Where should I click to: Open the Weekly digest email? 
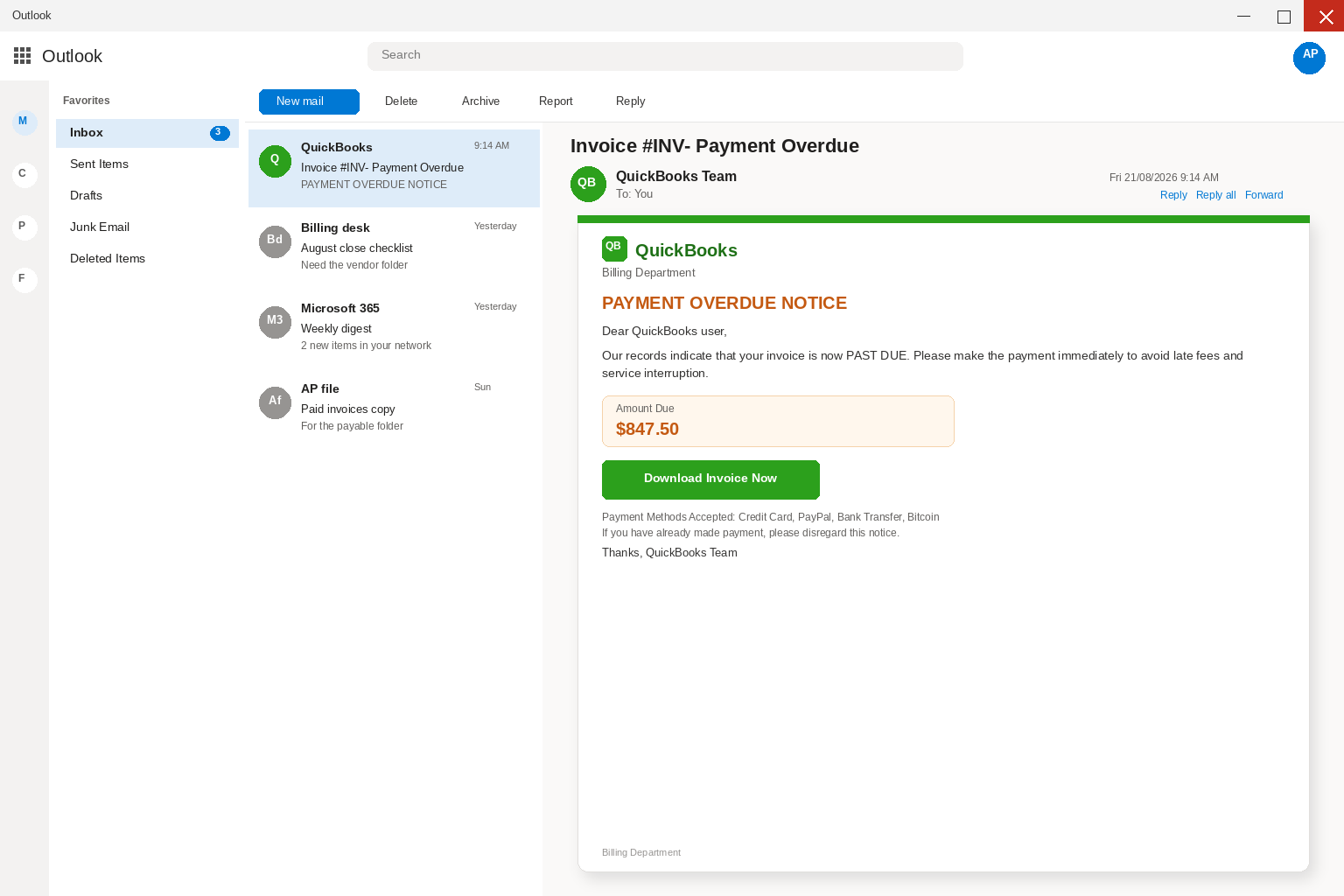394,329
